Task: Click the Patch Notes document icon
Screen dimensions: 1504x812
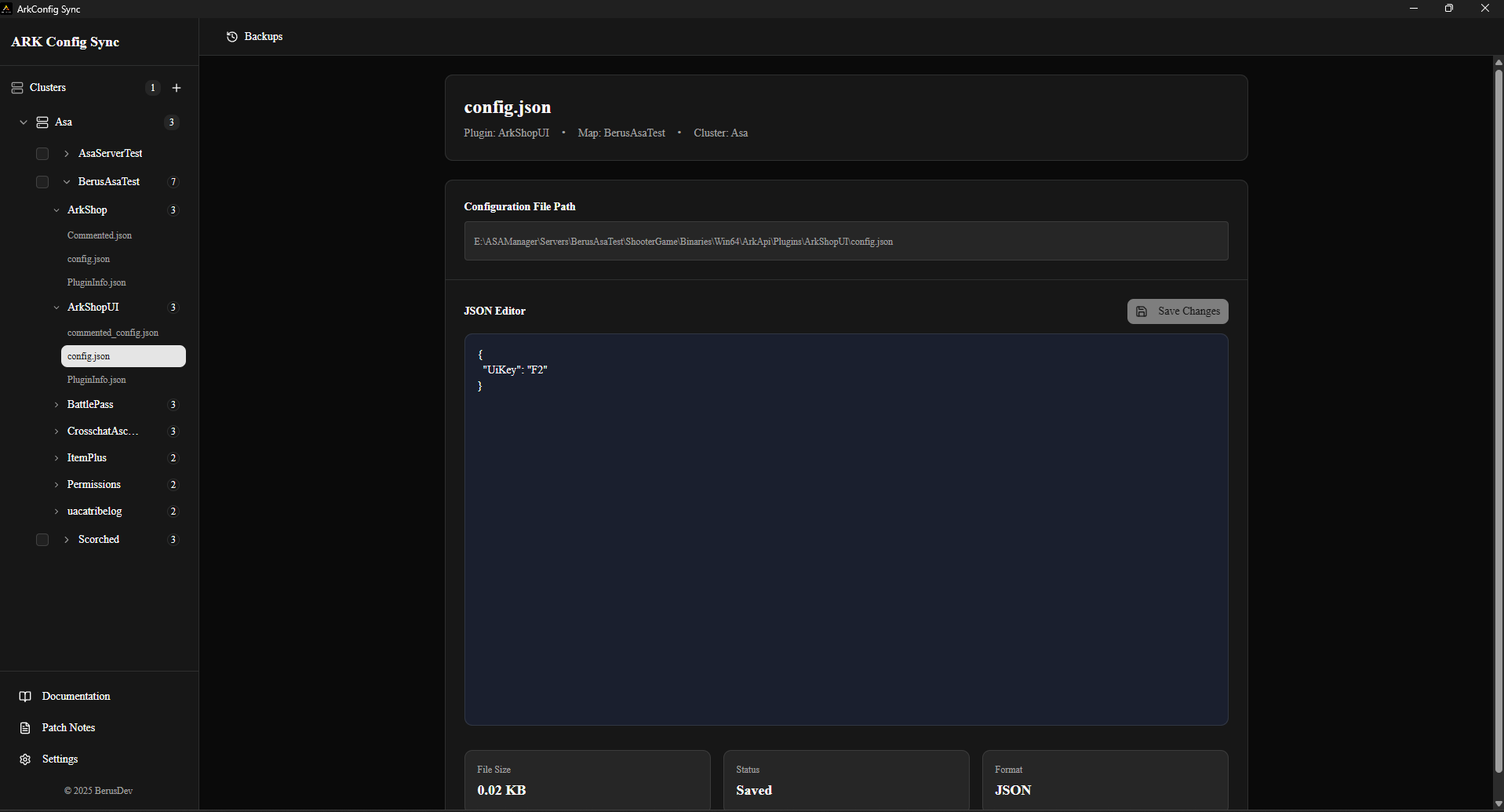Action: pos(25,728)
